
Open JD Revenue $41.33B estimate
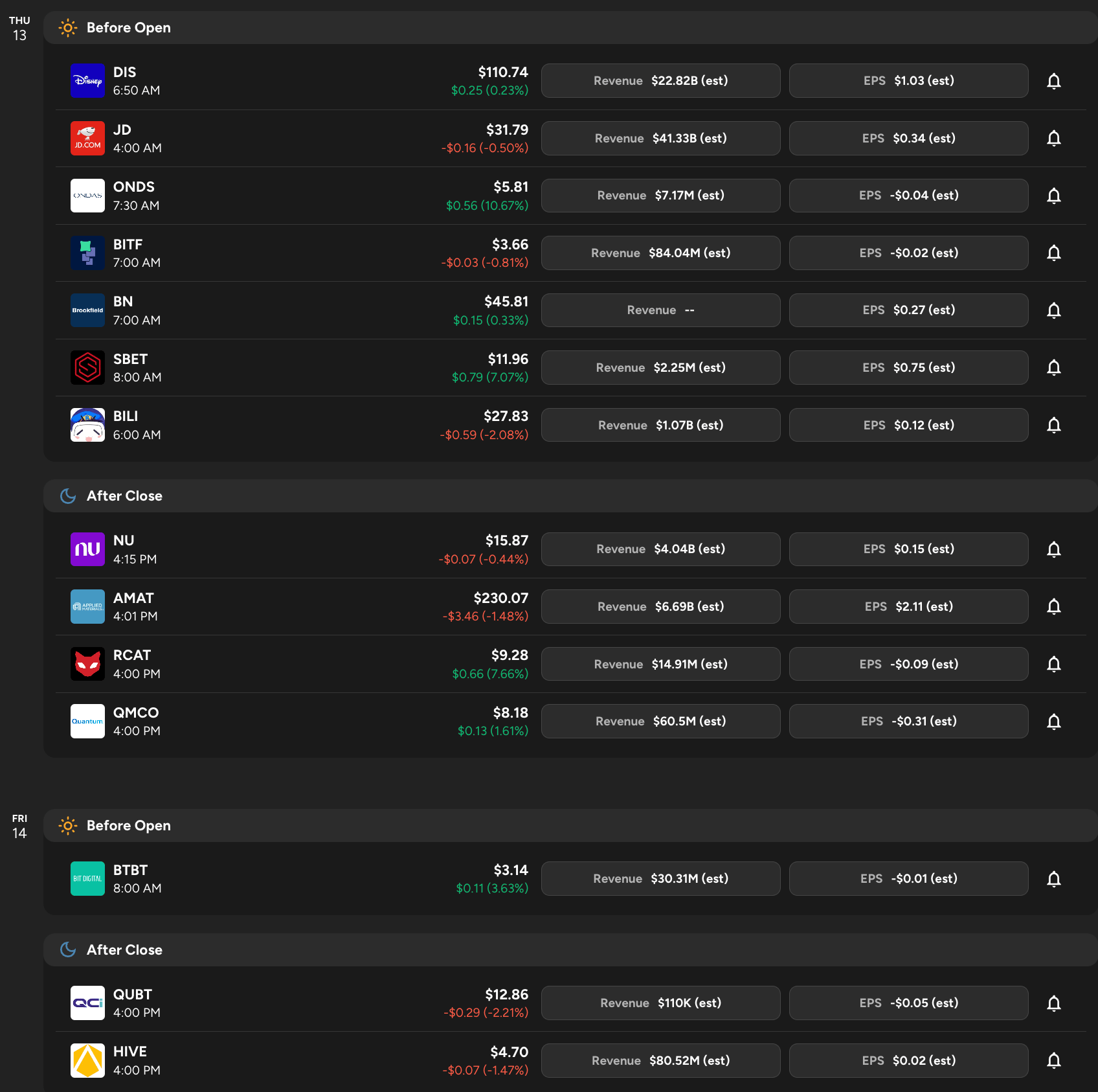click(x=660, y=138)
